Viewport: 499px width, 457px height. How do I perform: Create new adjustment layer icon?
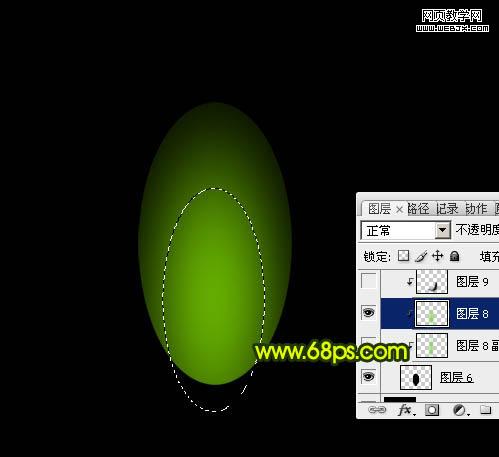click(x=461, y=410)
